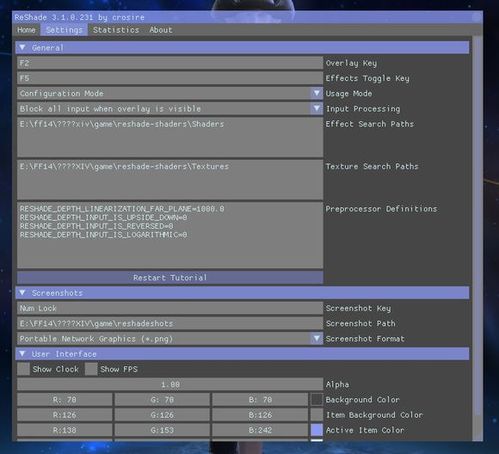Screen dimensions: 499x454
Task: Click the Preprocessor Definitions text area
Action: [170, 235]
